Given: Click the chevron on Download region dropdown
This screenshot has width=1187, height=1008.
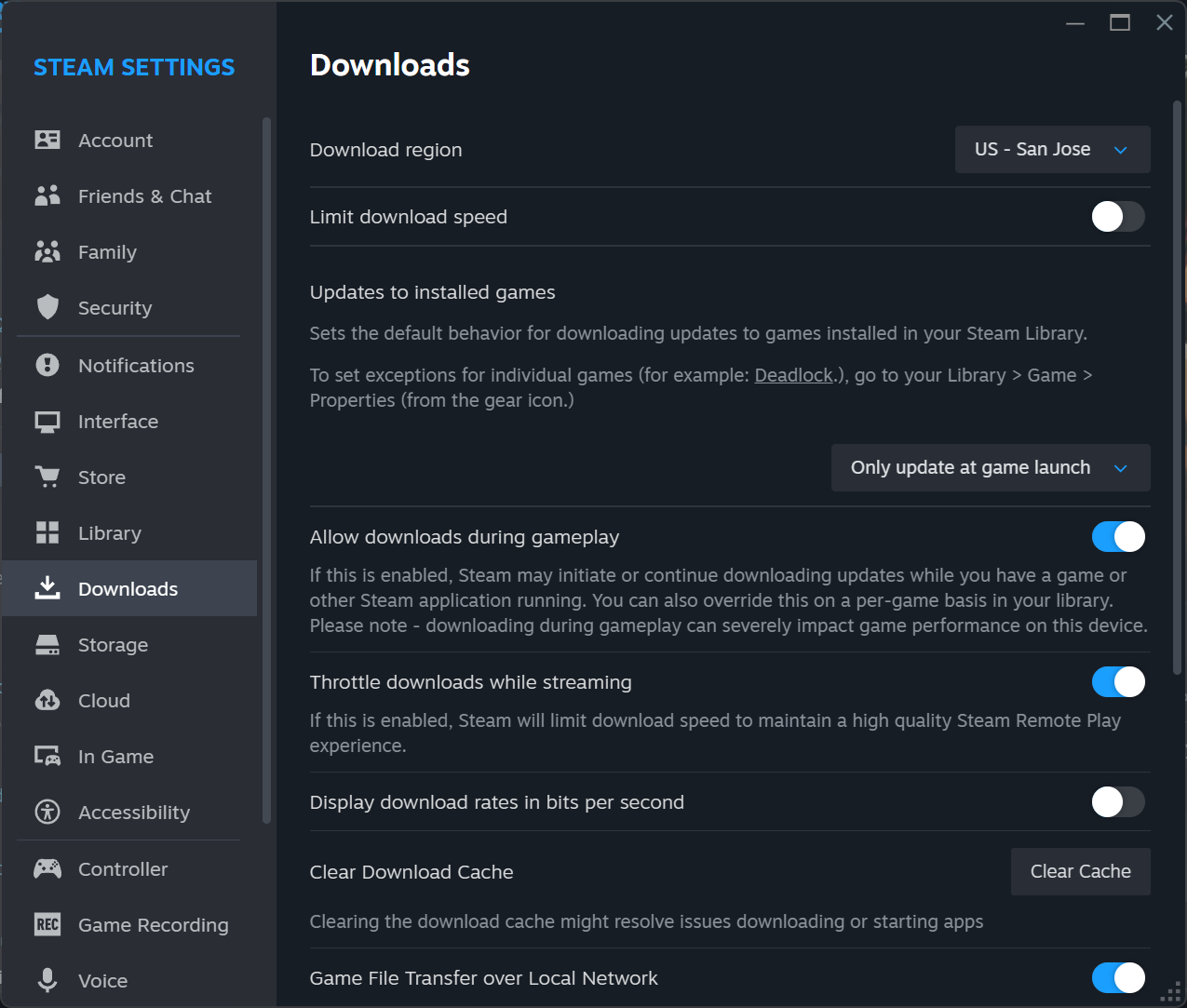Looking at the screenshot, I should [x=1121, y=151].
